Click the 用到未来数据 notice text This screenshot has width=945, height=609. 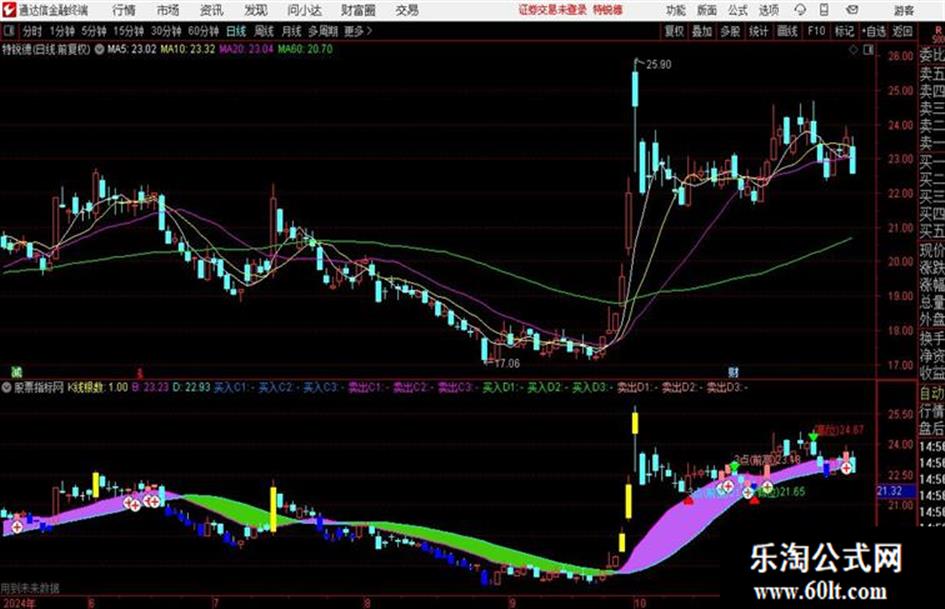coord(30,588)
